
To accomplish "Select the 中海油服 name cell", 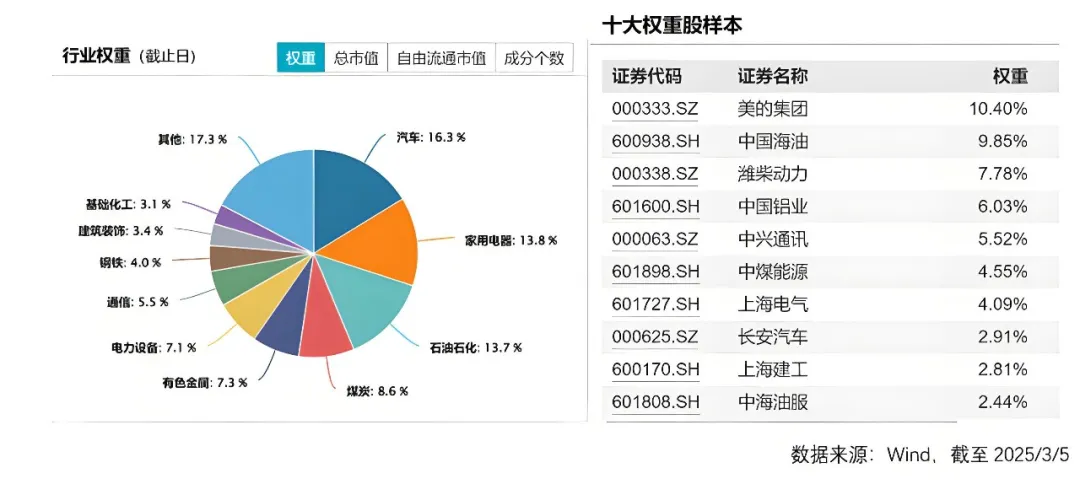I will (773, 402).
